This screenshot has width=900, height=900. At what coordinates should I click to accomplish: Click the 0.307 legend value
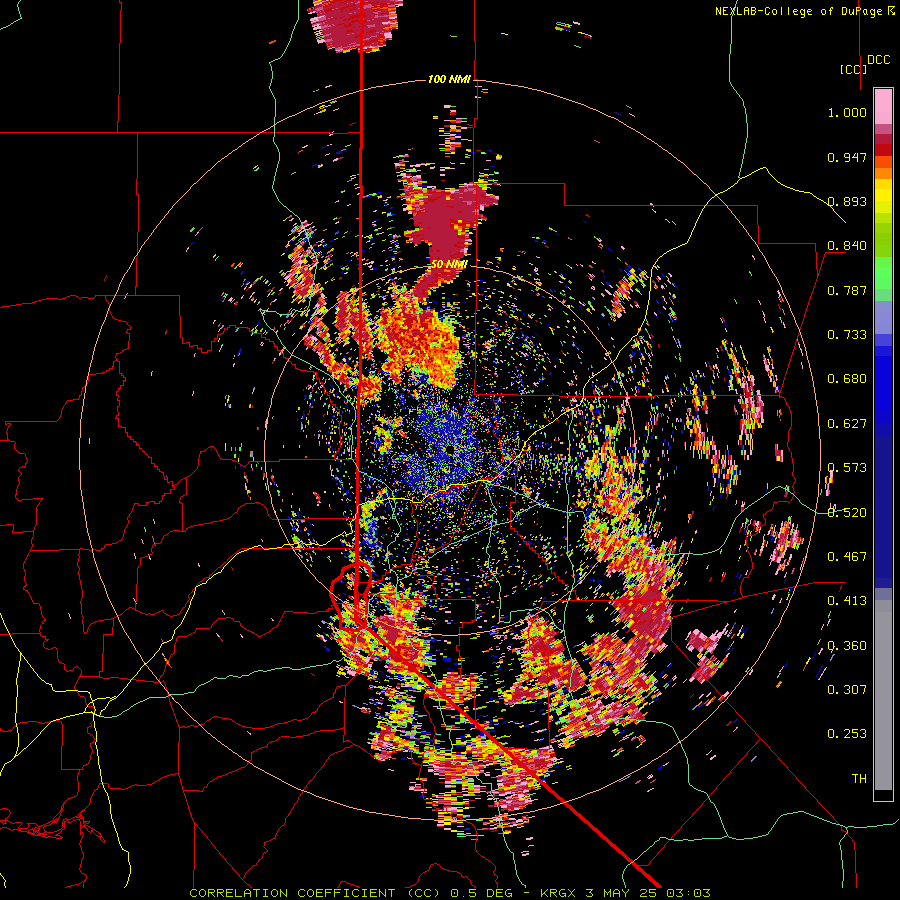pos(847,689)
